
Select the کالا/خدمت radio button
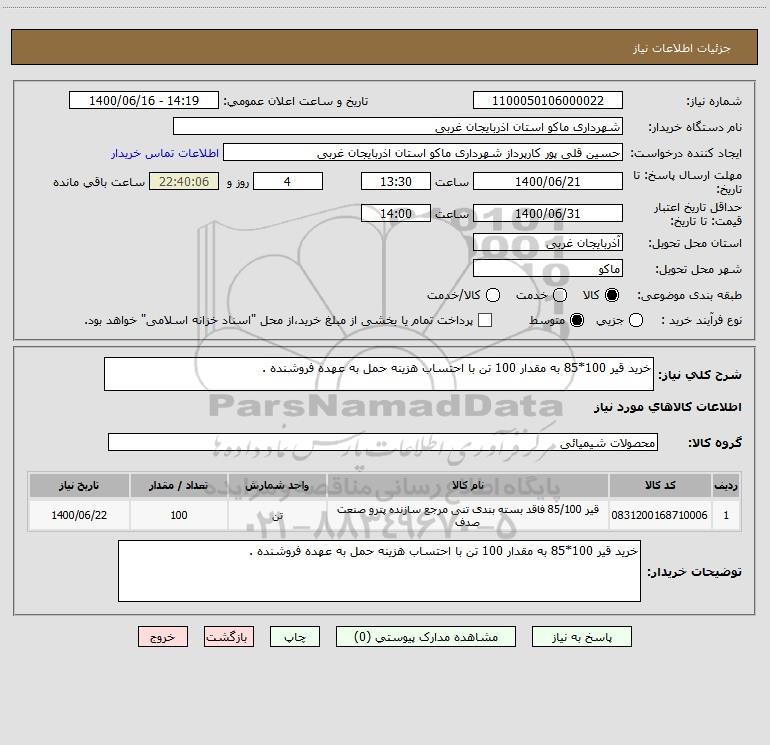pyautogui.click(x=493, y=295)
